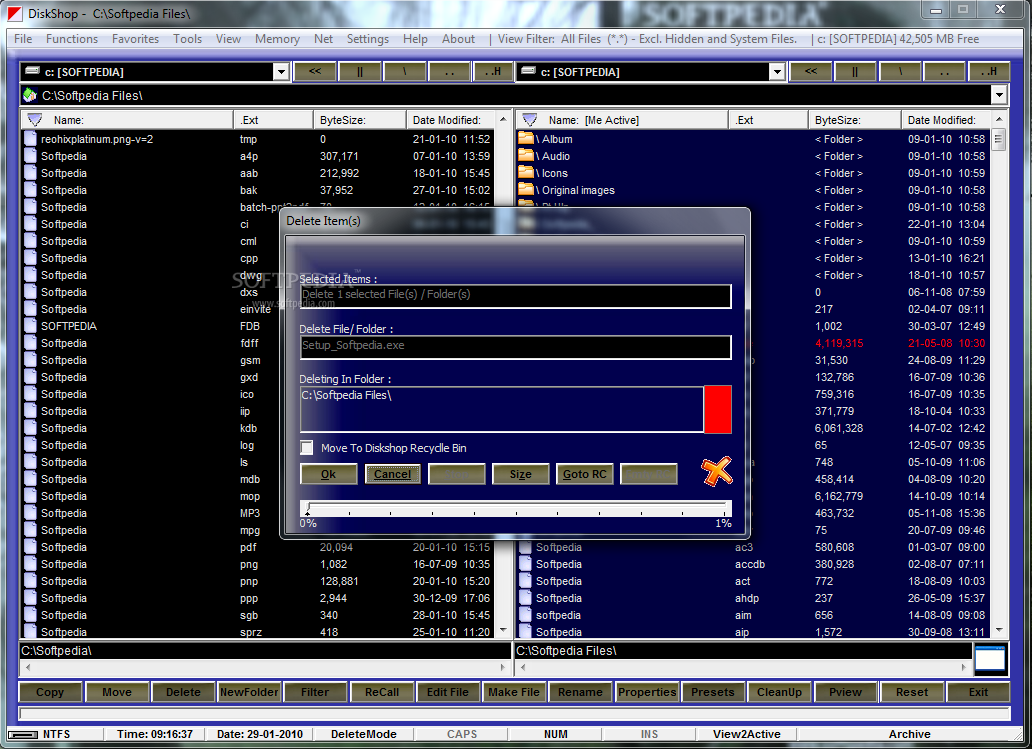Click the orange X icon in Delete dialog
Screen dimensions: 1032x749
(717, 471)
